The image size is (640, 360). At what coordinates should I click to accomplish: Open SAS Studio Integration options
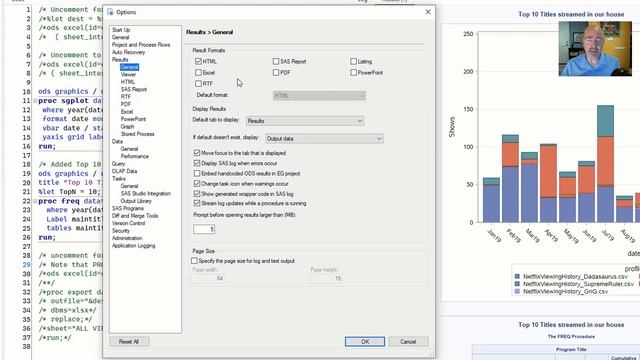145,193
